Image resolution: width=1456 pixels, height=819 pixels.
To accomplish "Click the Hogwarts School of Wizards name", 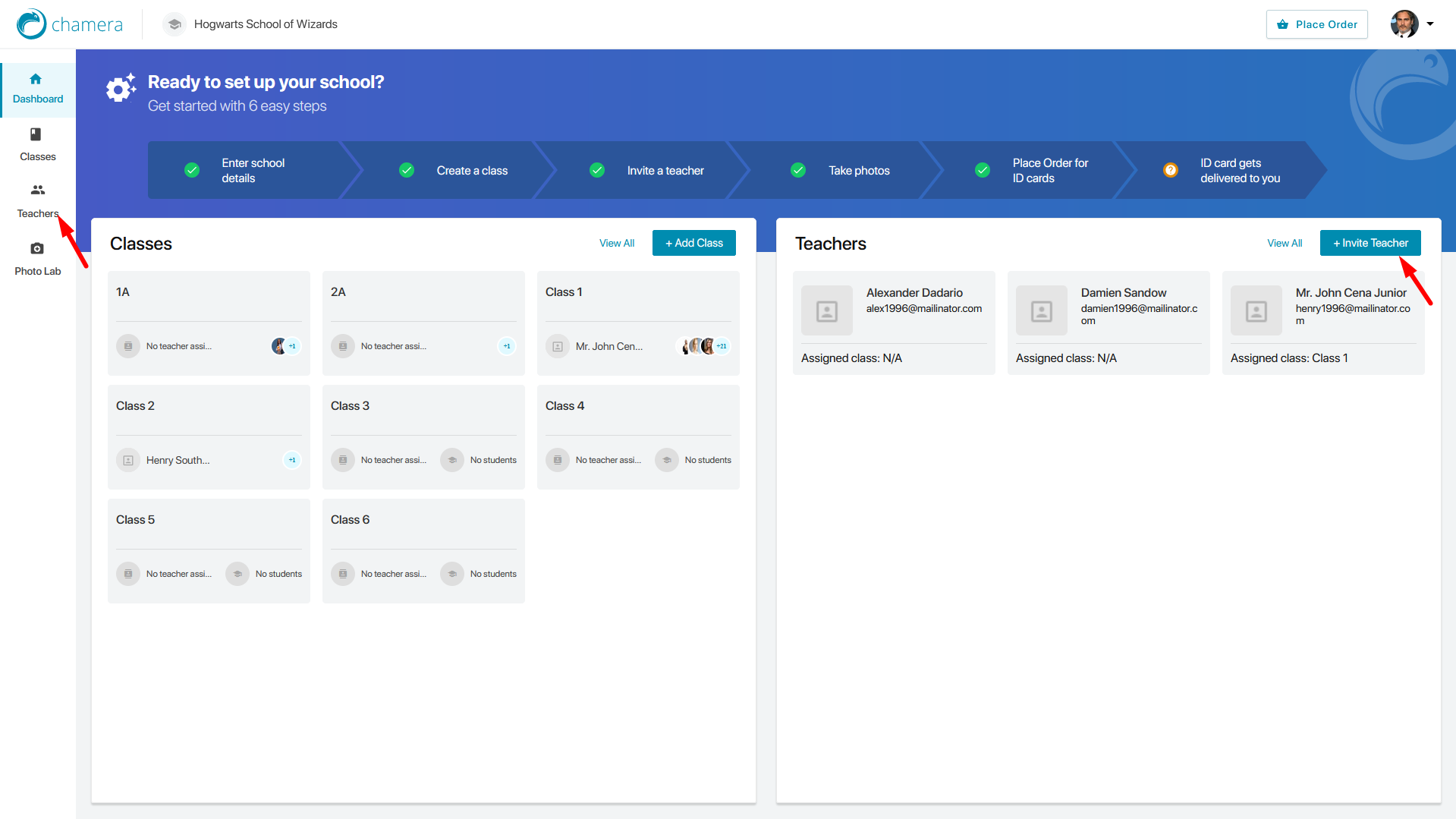I will (x=266, y=24).
